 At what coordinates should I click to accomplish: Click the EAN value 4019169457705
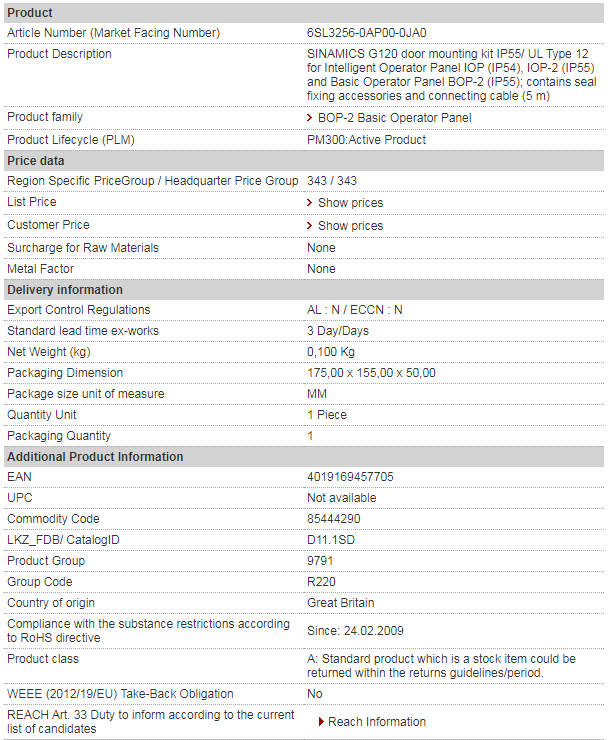[x=350, y=477]
